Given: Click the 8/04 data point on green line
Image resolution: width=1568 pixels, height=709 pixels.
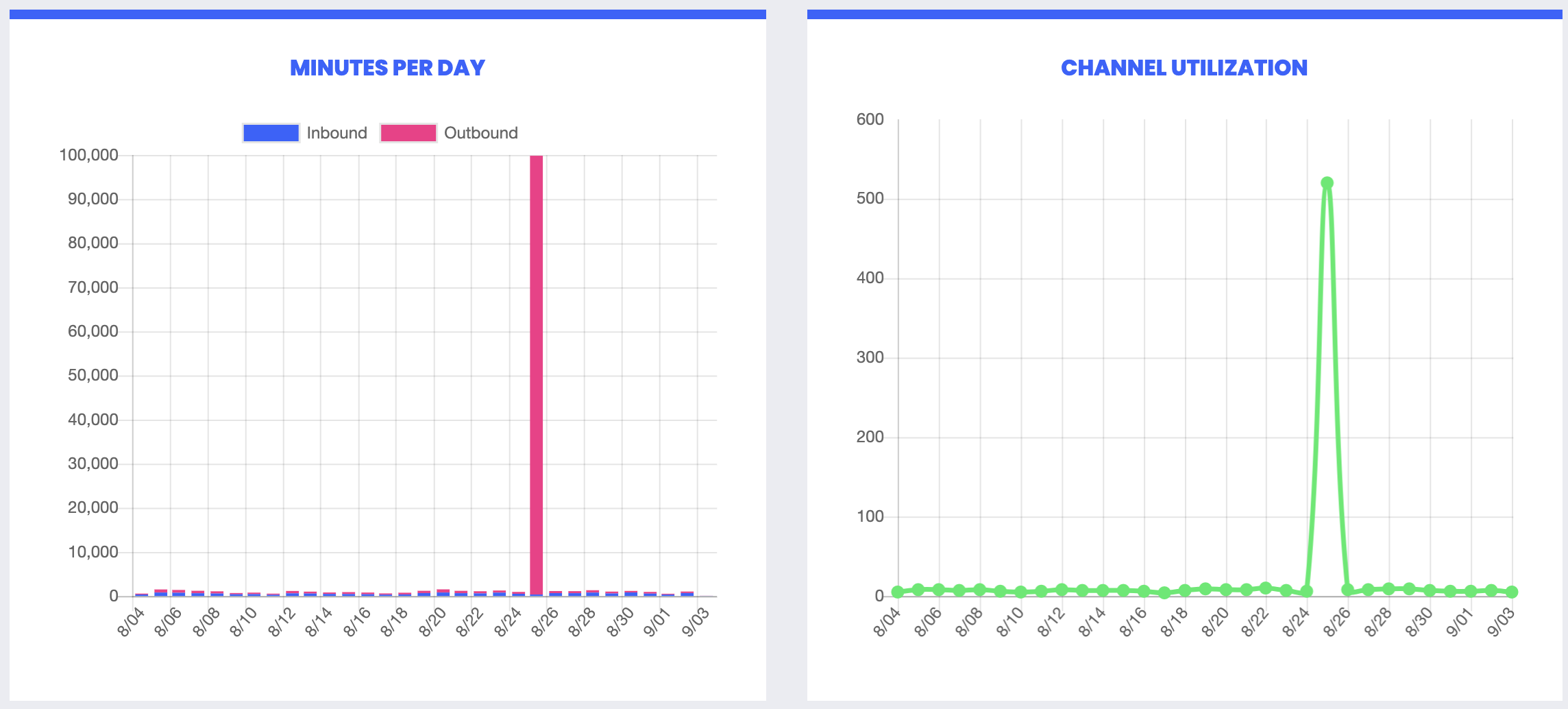Looking at the screenshot, I should [898, 592].
